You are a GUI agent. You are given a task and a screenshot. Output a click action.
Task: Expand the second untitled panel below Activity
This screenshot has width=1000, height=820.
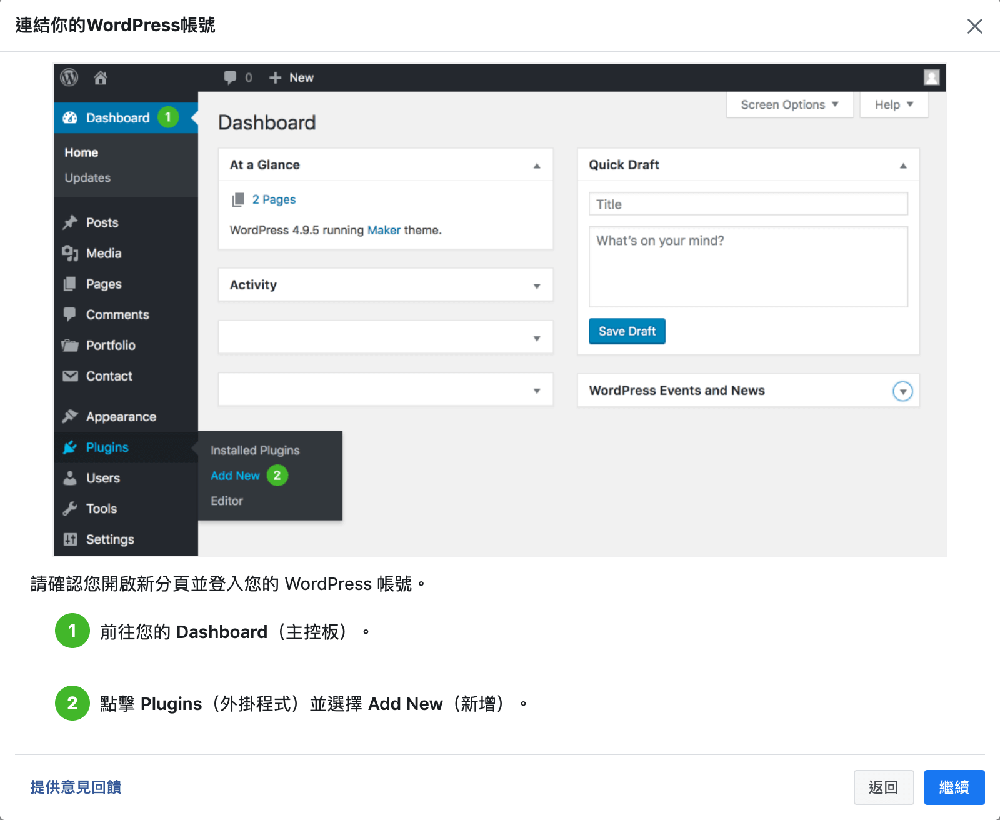(537, 390)
